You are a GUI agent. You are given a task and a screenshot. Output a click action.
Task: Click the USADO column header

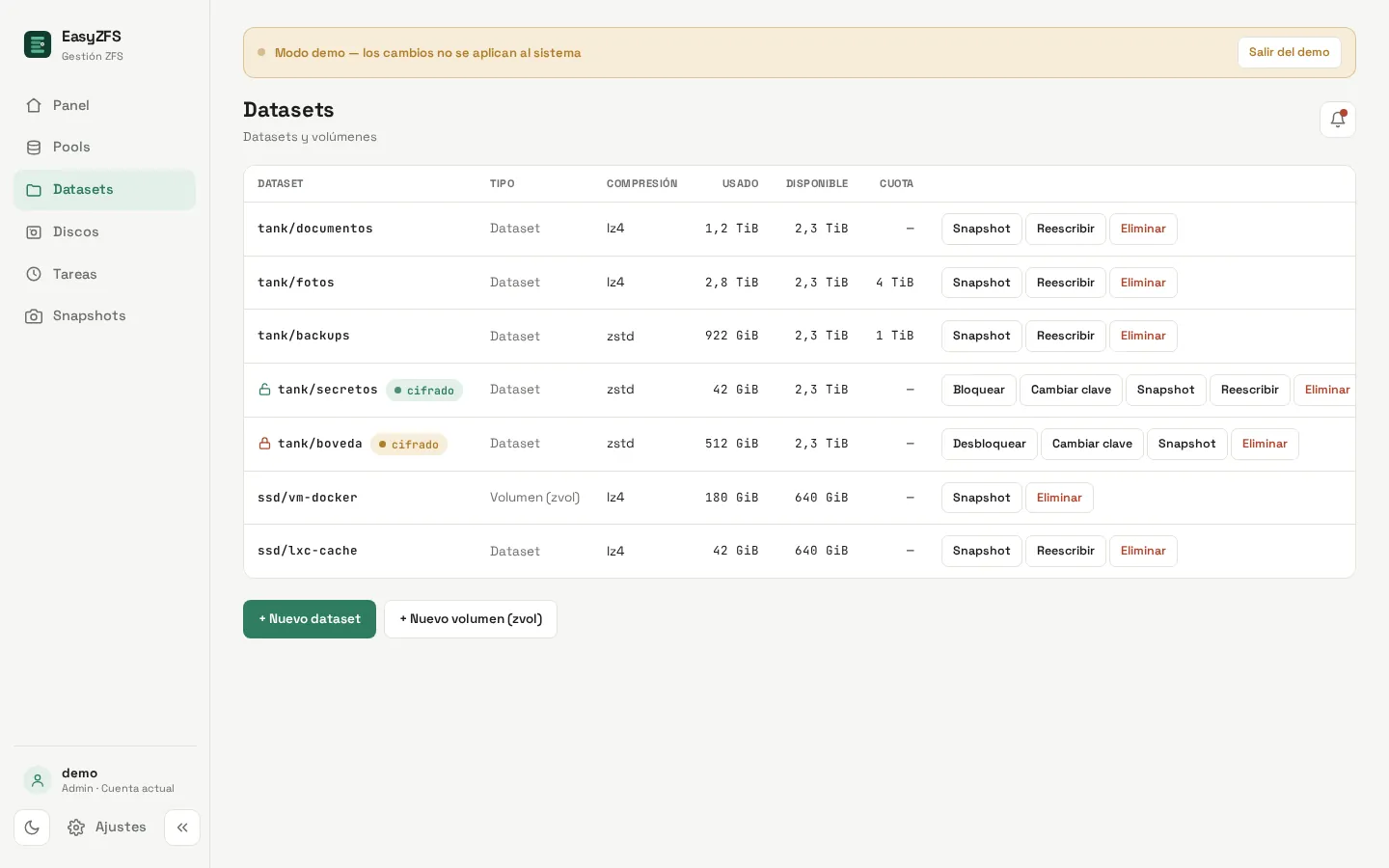coord(740,183)
